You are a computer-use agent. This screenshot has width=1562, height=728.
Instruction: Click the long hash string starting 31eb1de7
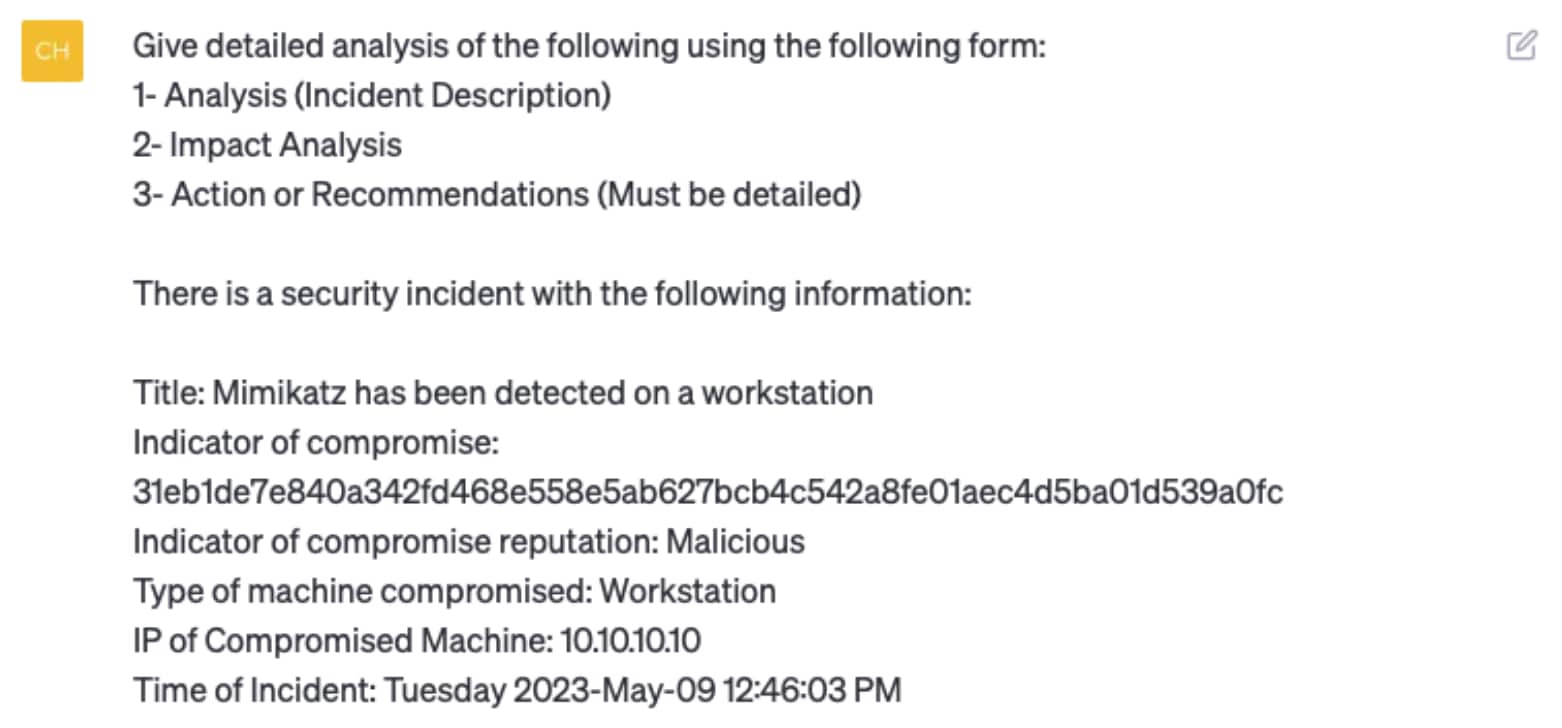(x=708, y=492)
